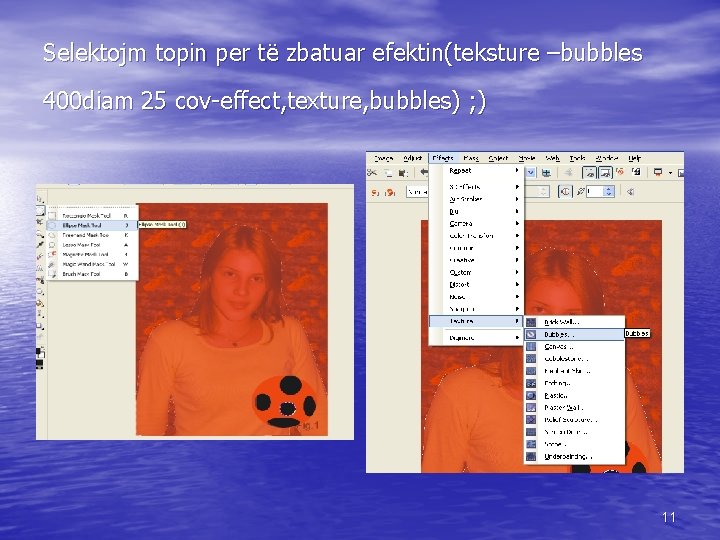Select the mask tool button in left toolbox
This screenshot has width=720, height=540.
click(40, 211)
